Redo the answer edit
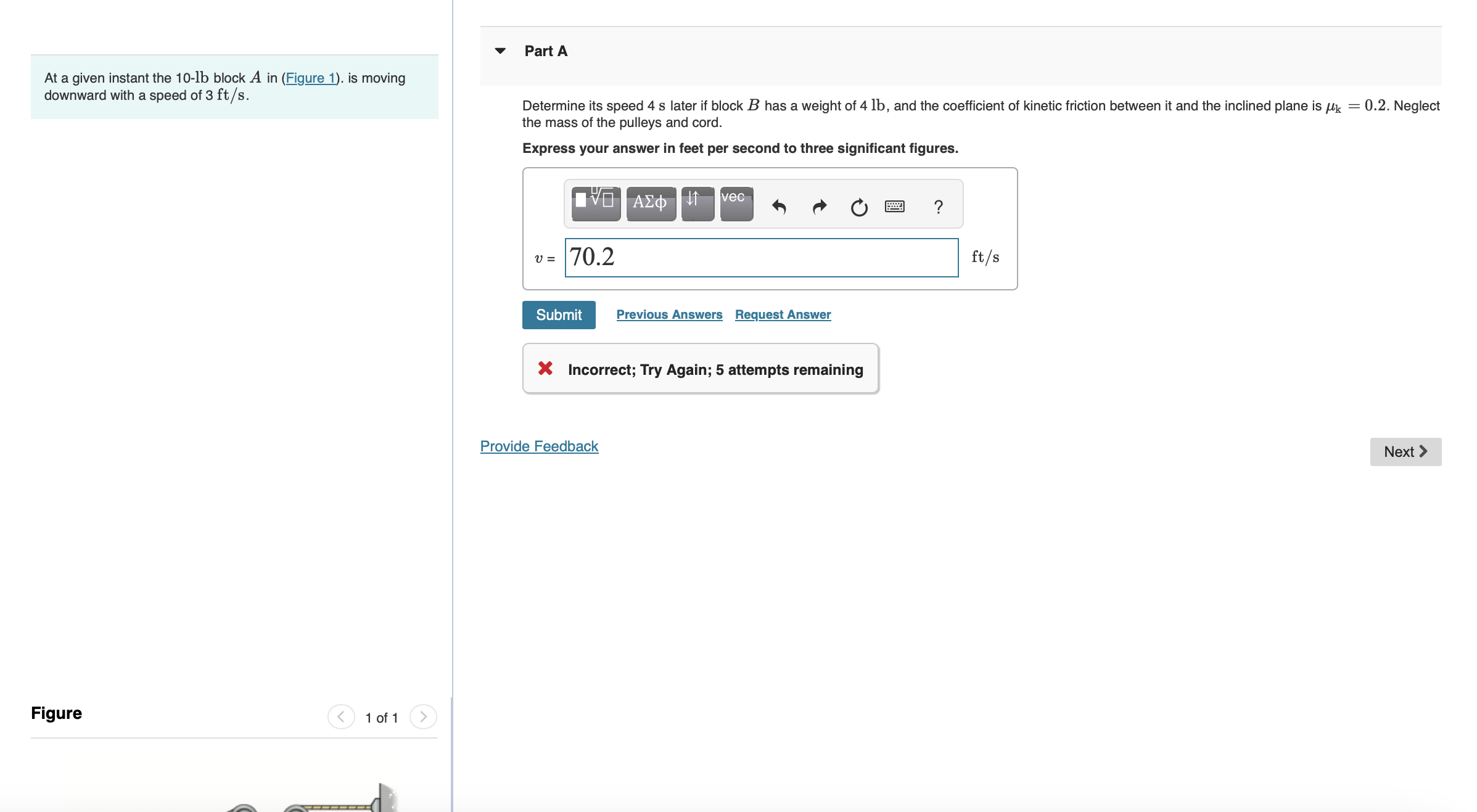This screenshot has height=812, width=1477. 820,206
